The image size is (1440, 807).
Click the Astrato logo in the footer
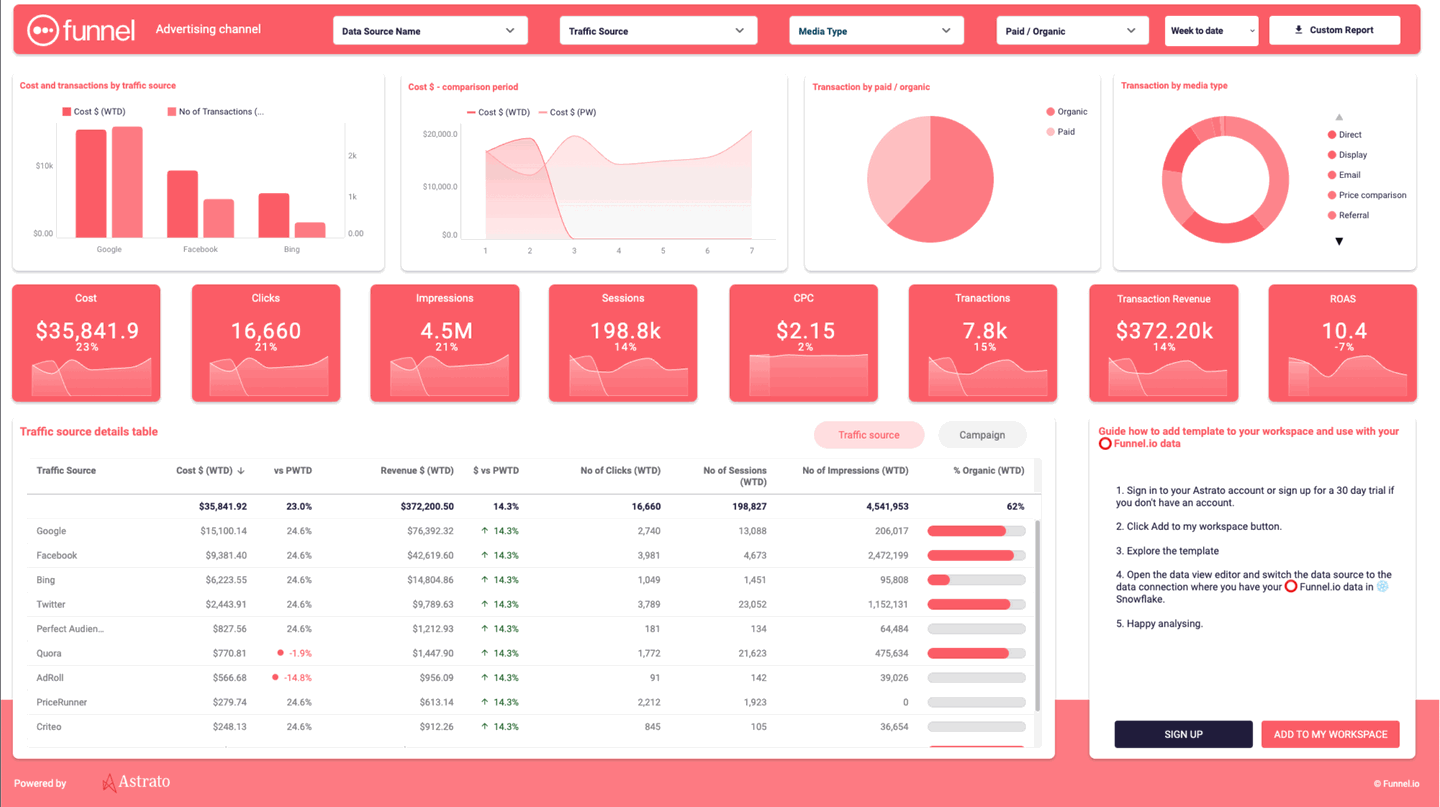[135, 782]
